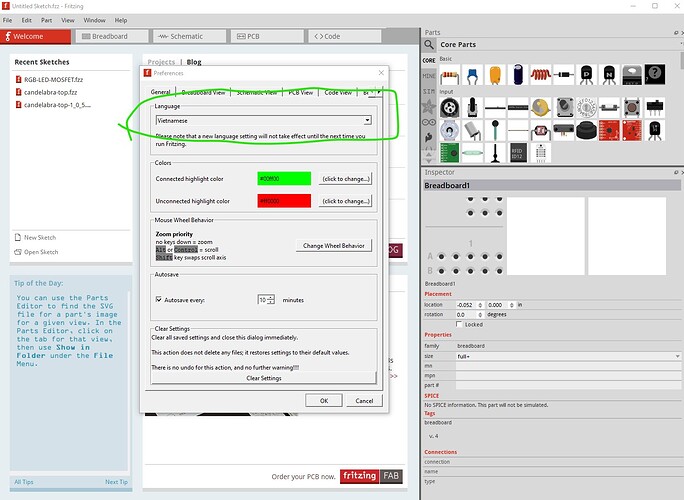Image resolution: width=684 pixels, height=500 pixels.
Task: Click the Change Wheel Behavior button
Action: click(334, 246)
